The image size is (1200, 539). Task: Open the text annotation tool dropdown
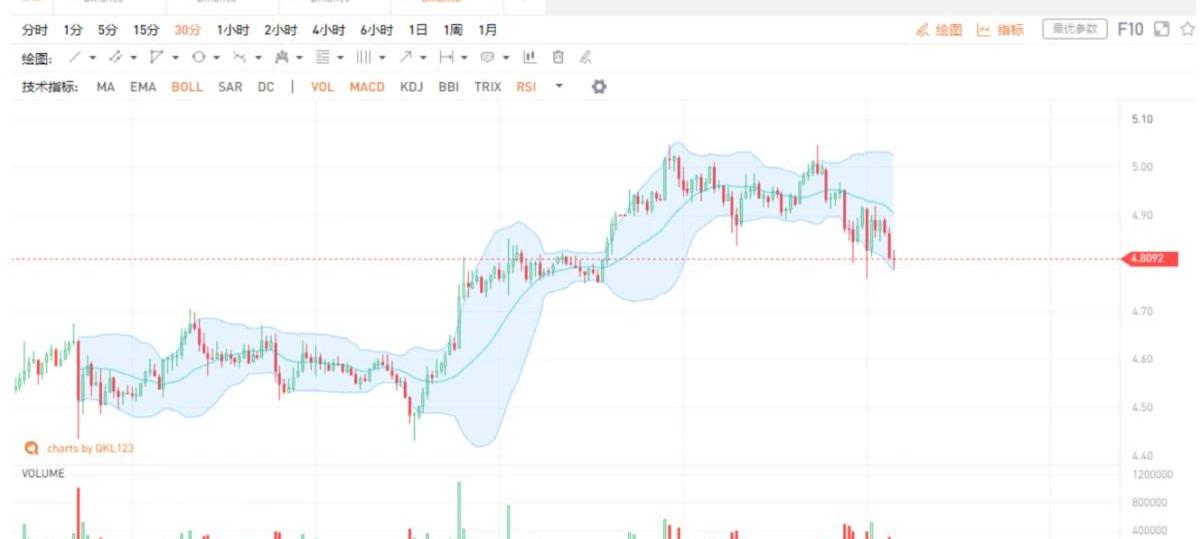(x=506, y=58)
